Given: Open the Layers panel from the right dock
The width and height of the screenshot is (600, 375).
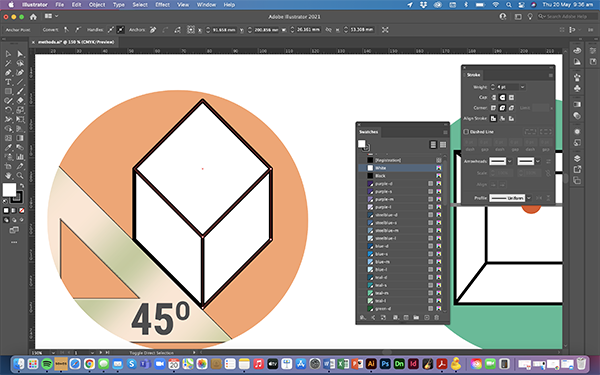Looking at the screenshot, I should [577, 158].
